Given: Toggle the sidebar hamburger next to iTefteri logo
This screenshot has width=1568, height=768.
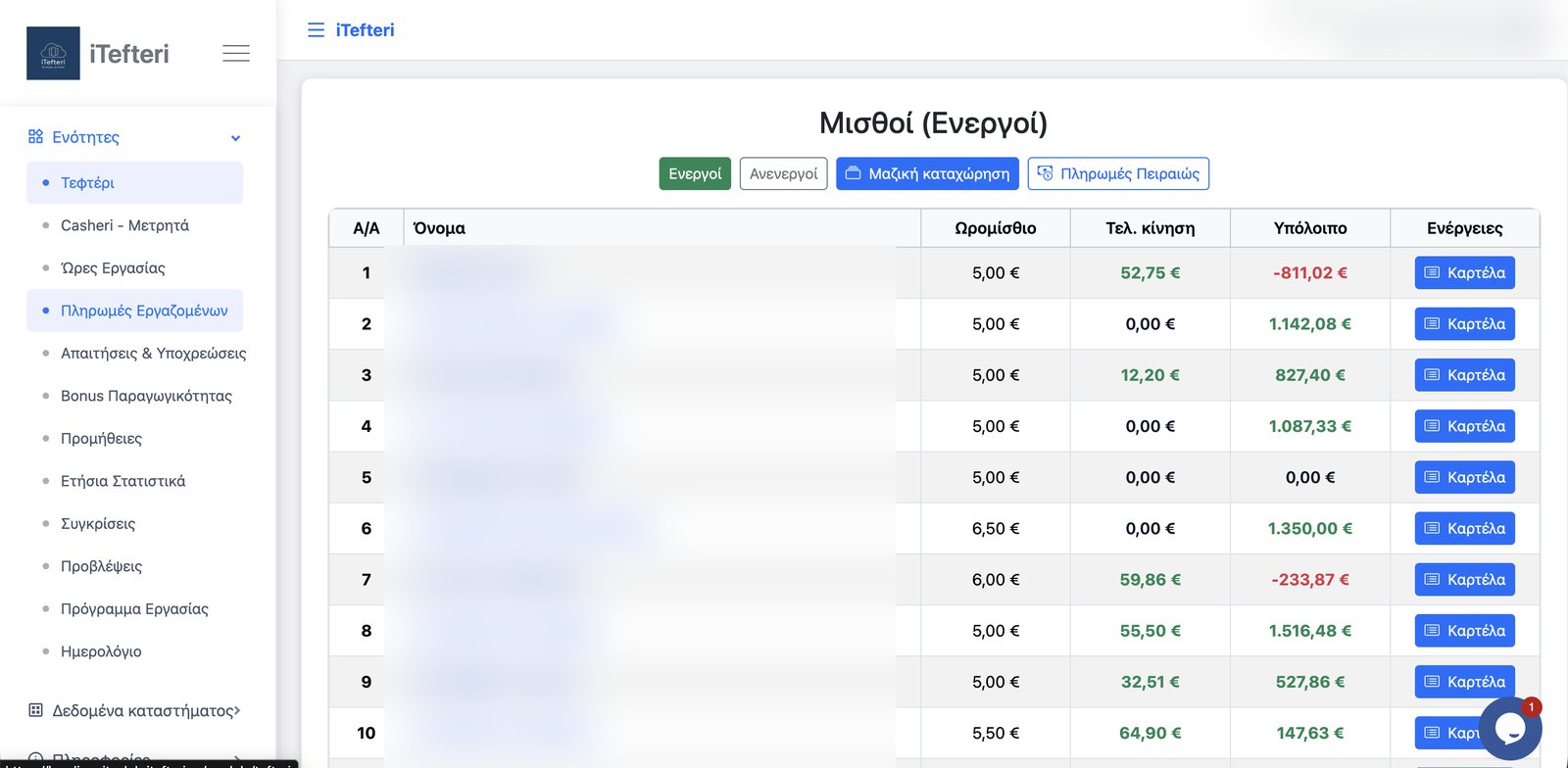Looking at the screenshot, I should (x=236, y=53).
